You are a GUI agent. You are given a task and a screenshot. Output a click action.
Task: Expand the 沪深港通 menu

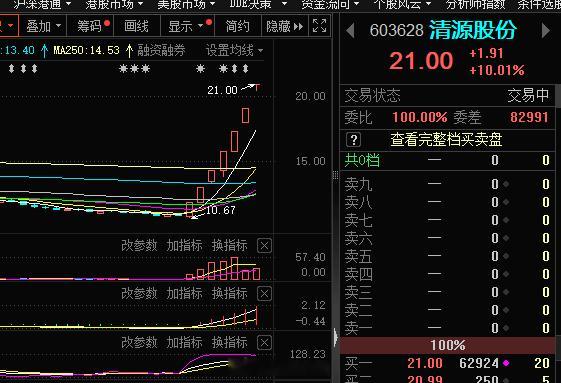pos(42,4)
